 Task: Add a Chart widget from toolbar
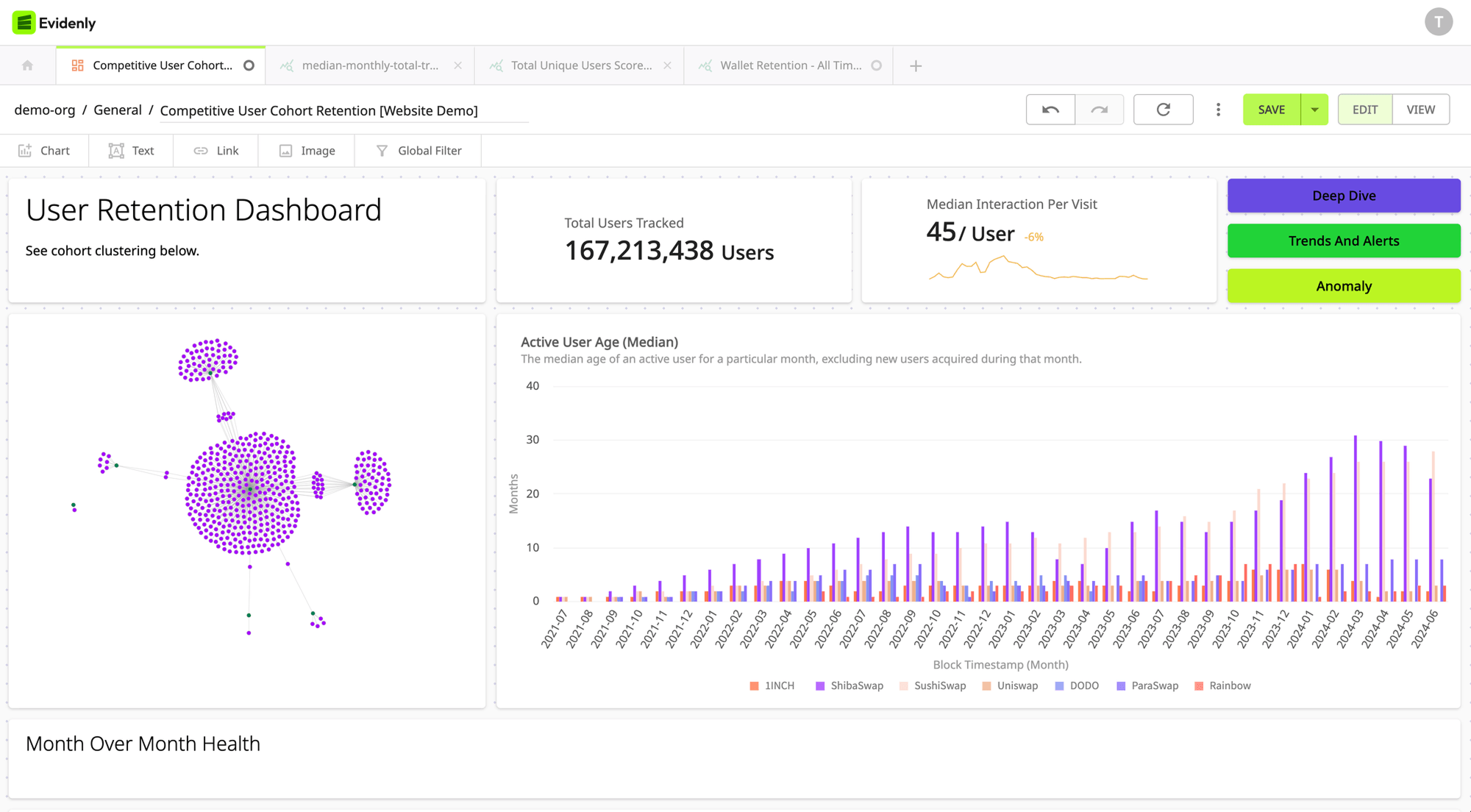(x=44, y=151)
